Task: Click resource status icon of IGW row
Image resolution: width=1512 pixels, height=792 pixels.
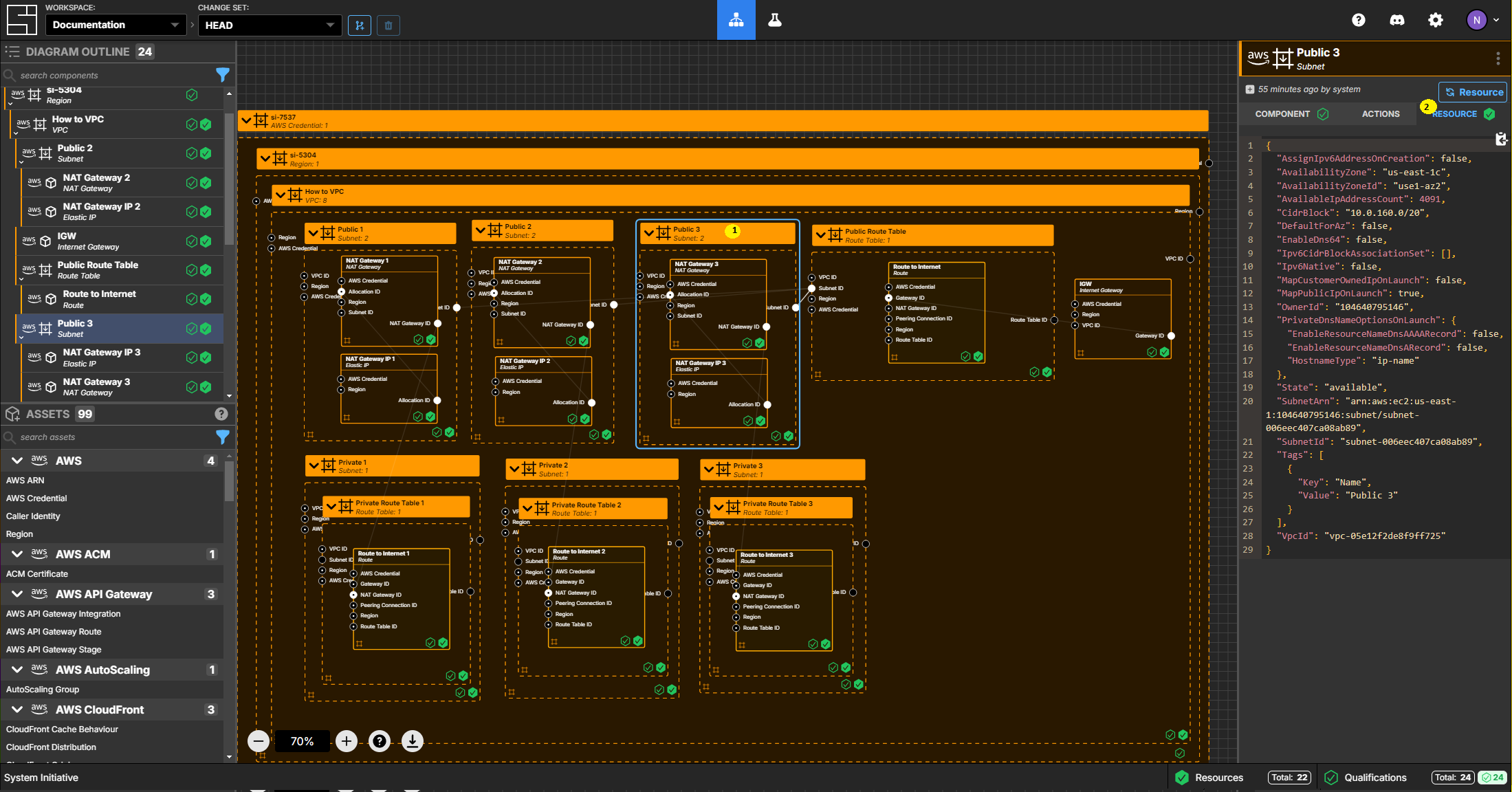Action: 206,241
